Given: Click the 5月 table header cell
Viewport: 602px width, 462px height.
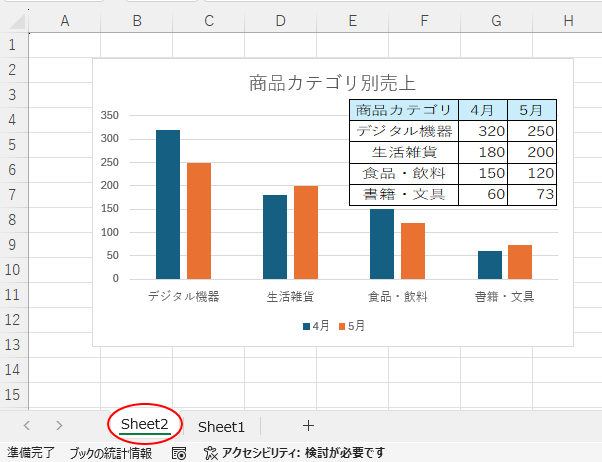Looking at the screenshot, I should coord(532,110).
